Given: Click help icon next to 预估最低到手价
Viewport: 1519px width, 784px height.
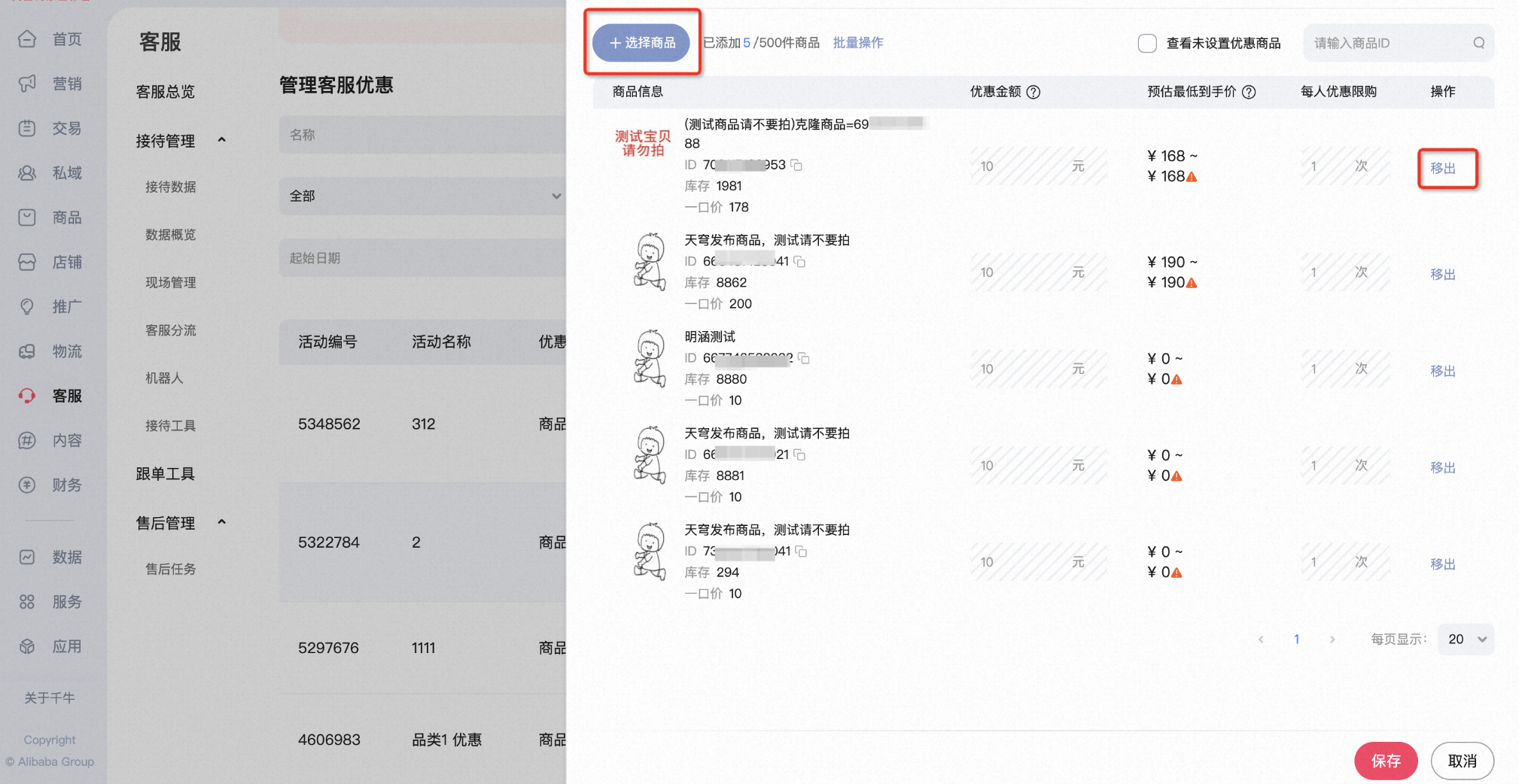Looking at the screenshot, I should pos(1249,92).
